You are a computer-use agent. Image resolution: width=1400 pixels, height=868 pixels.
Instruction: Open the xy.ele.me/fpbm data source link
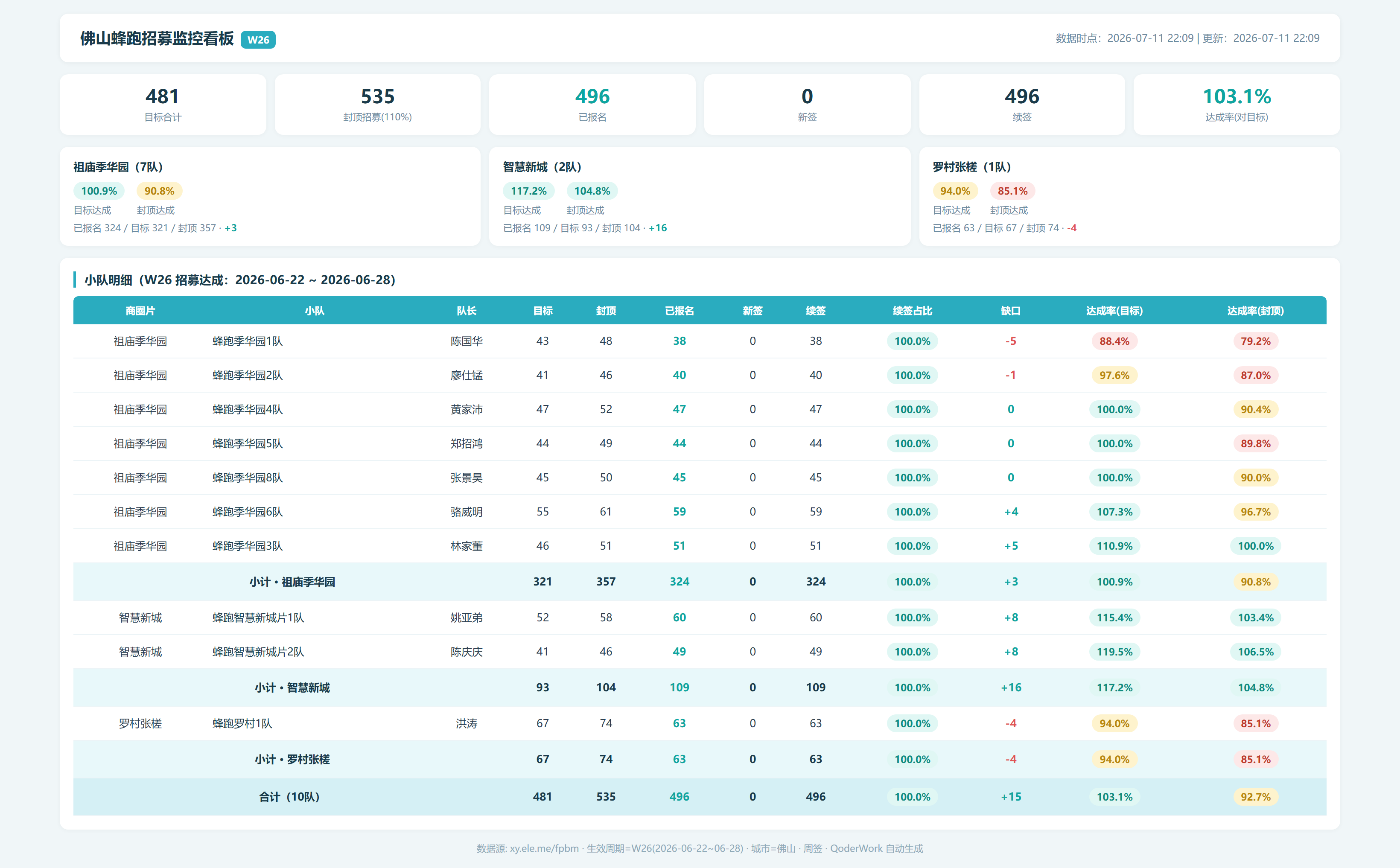click(x=544, y=848)
